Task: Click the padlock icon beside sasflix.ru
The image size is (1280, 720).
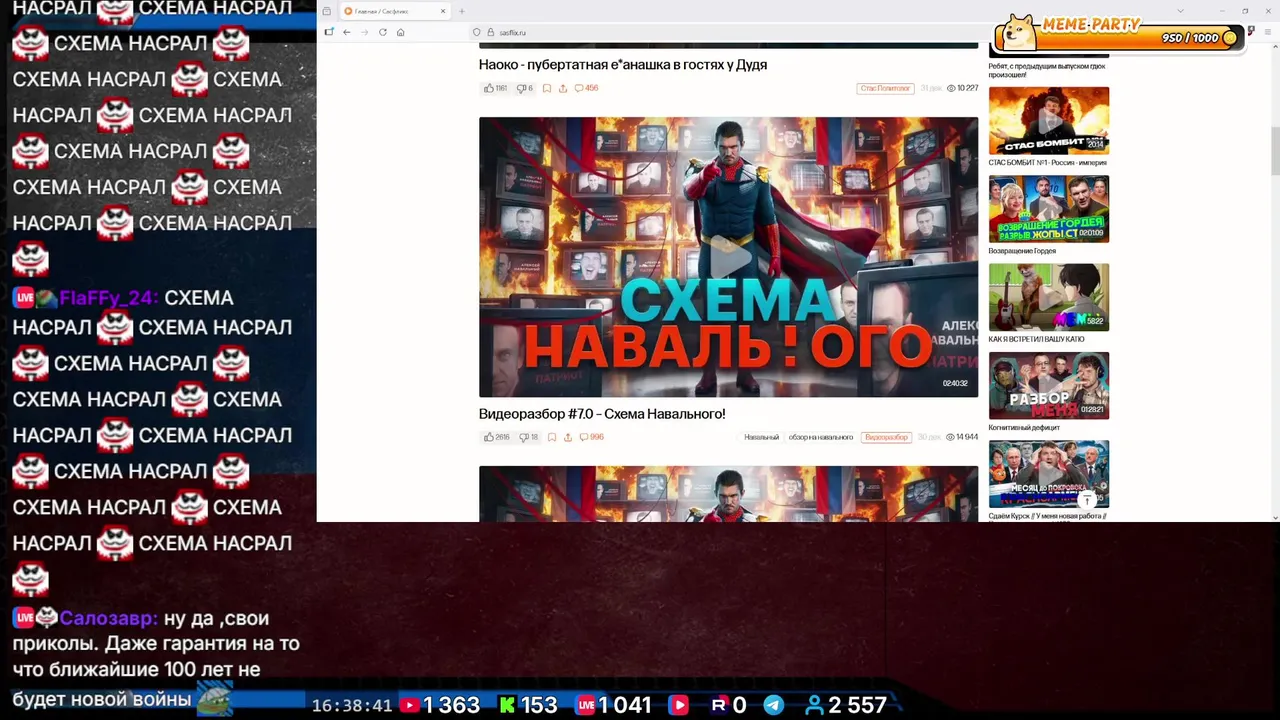Action: point(490,32)
